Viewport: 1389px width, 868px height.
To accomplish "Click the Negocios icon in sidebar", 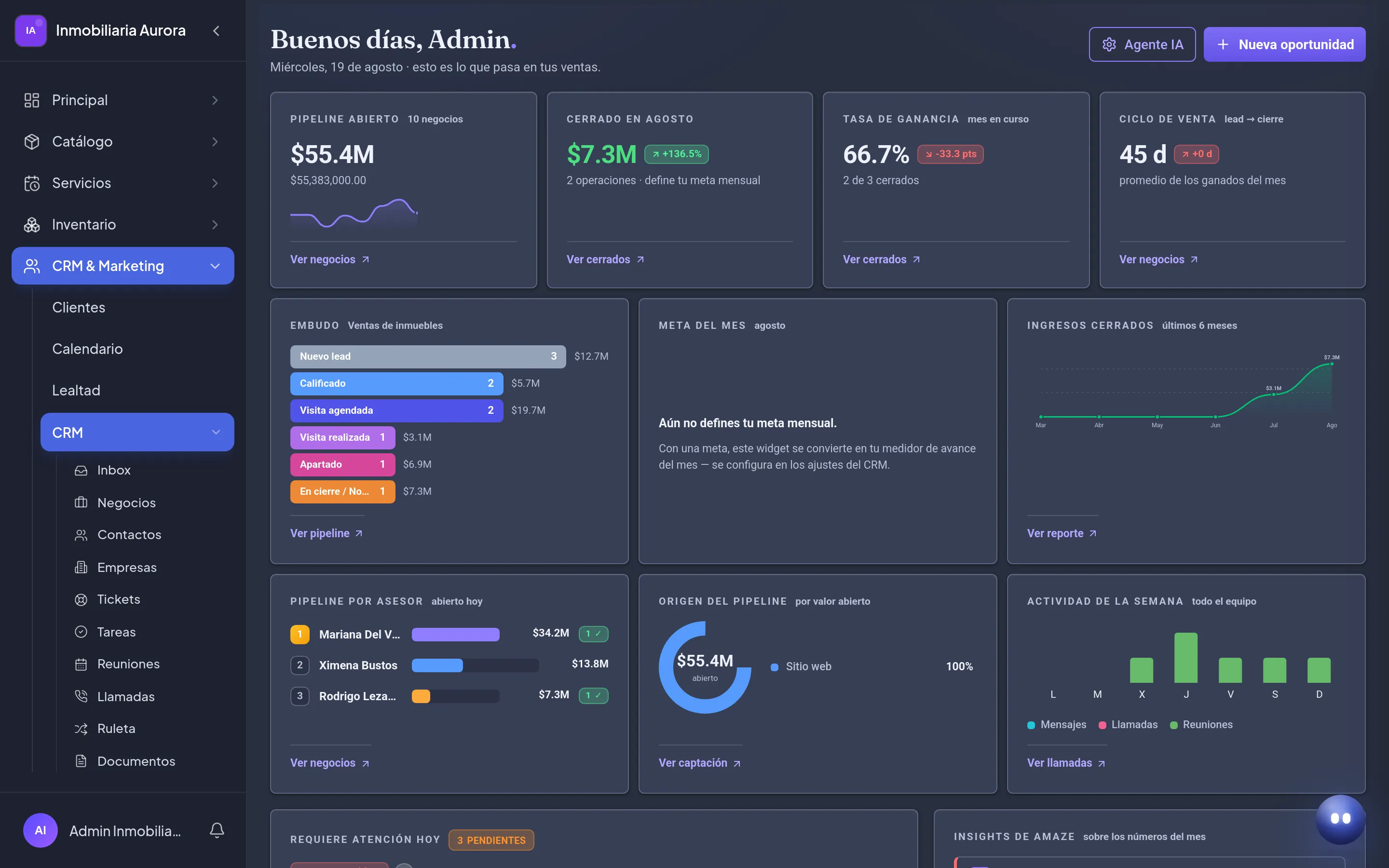I will (x=81, y=502).
